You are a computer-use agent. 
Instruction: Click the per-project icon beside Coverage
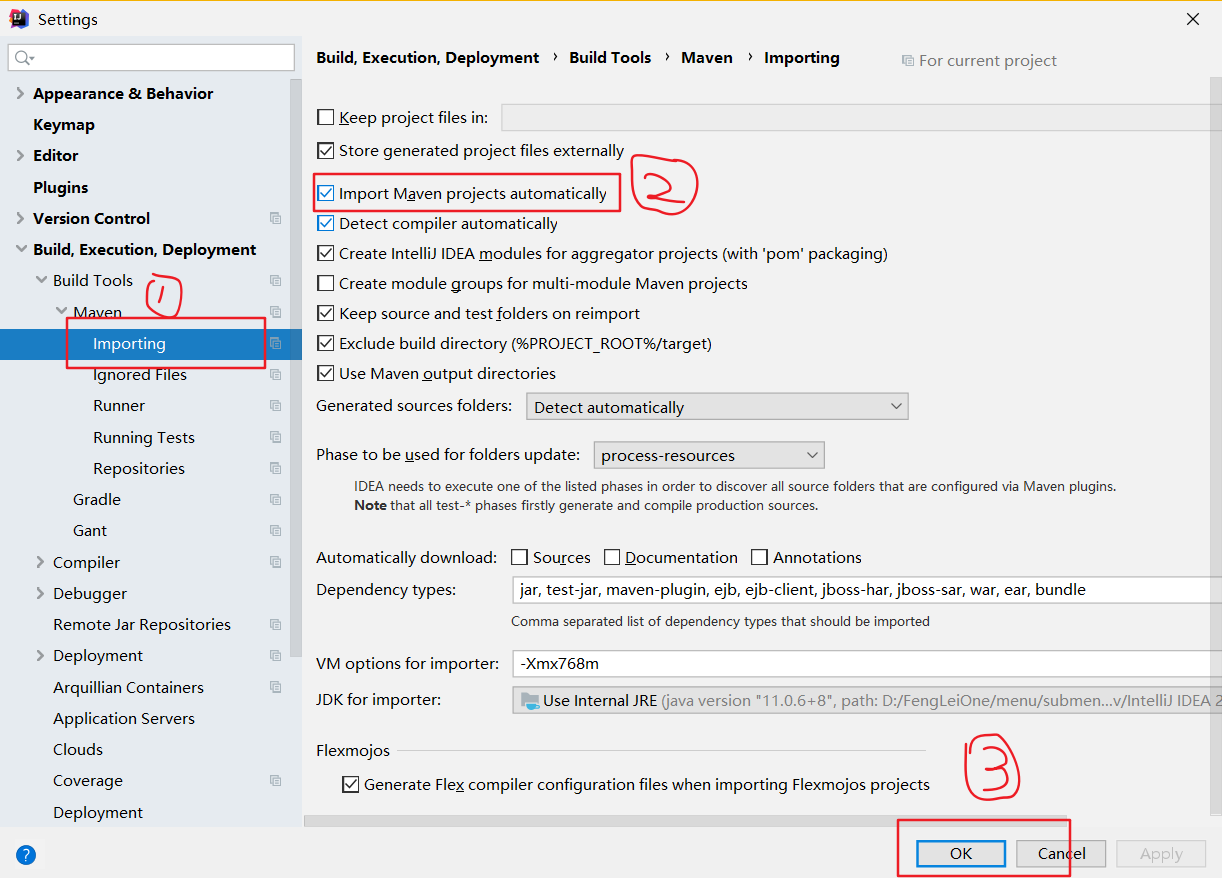click(x=275, y=781)
